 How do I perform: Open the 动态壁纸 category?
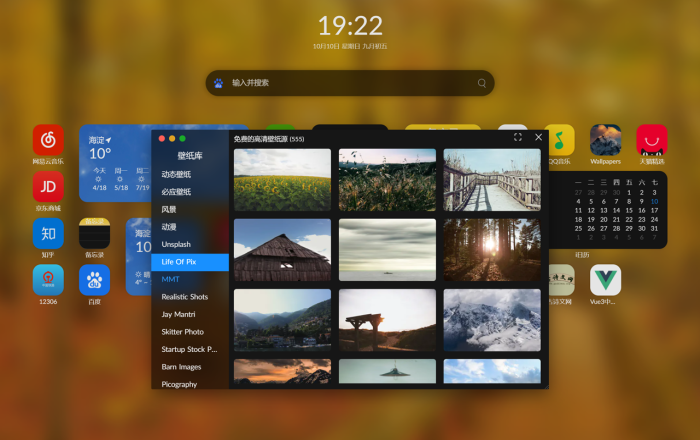[x=176, y=174]
